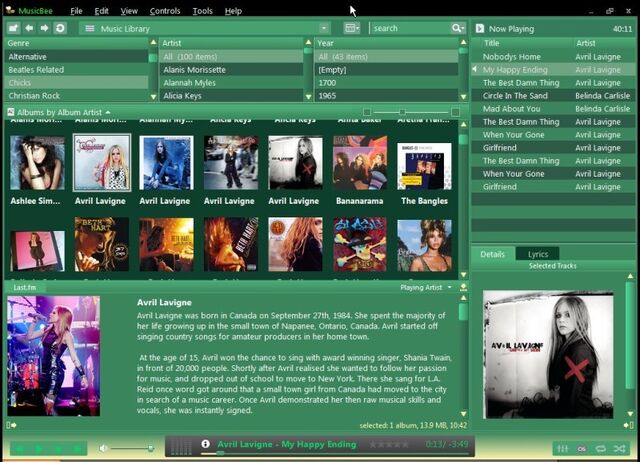Image resolution: width=640 pixels, height=462 pixels.
Task: Adjust the volume slider
Action: click(x=132, y=449)
